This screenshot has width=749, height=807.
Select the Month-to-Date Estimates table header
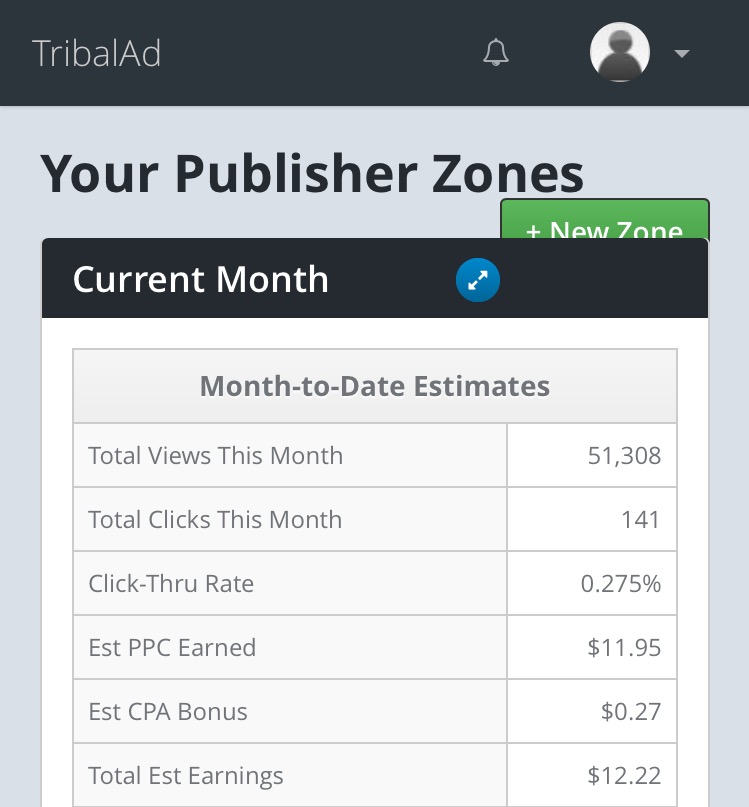375,386
